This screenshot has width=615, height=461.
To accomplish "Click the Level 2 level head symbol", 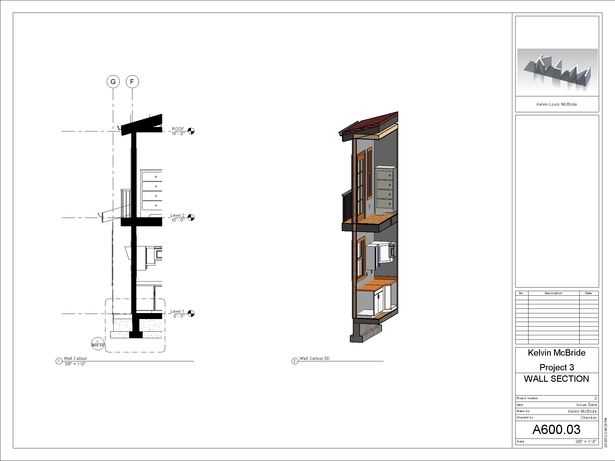I will tap(191, 217).
